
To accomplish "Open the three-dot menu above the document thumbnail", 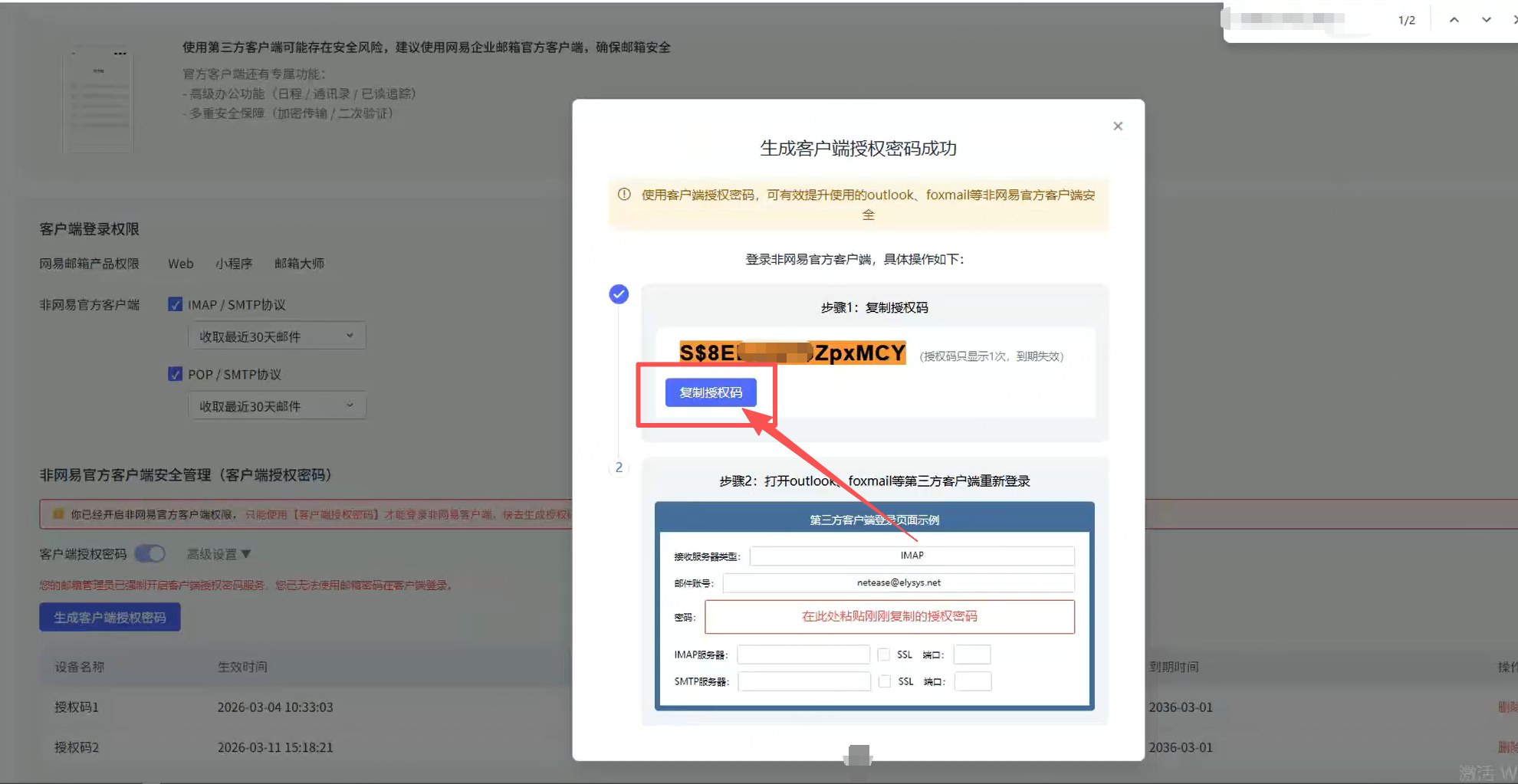I will (120, 54).
